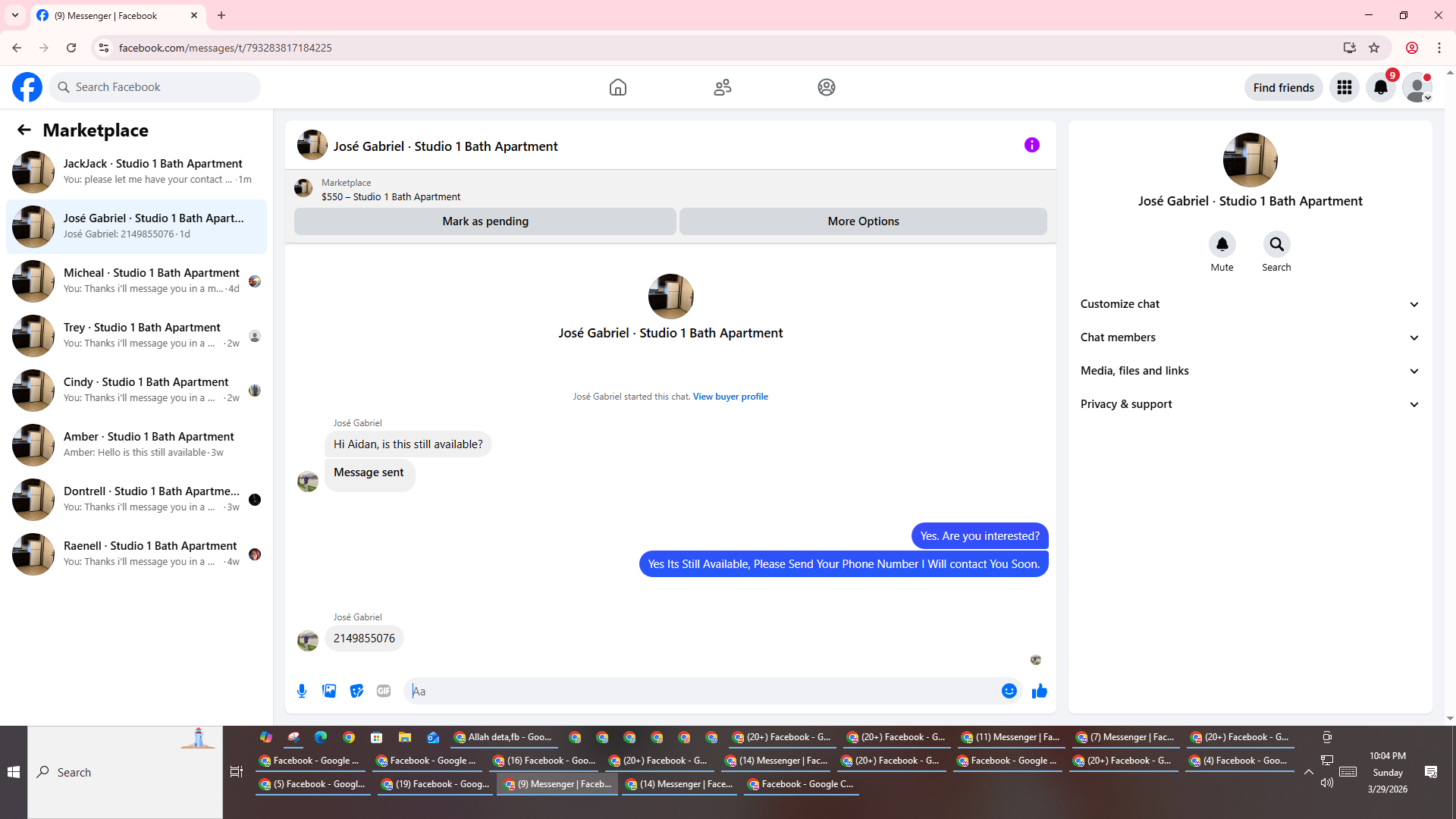Click the browser address bar URL
The image size is (1456, 819).
225,48
